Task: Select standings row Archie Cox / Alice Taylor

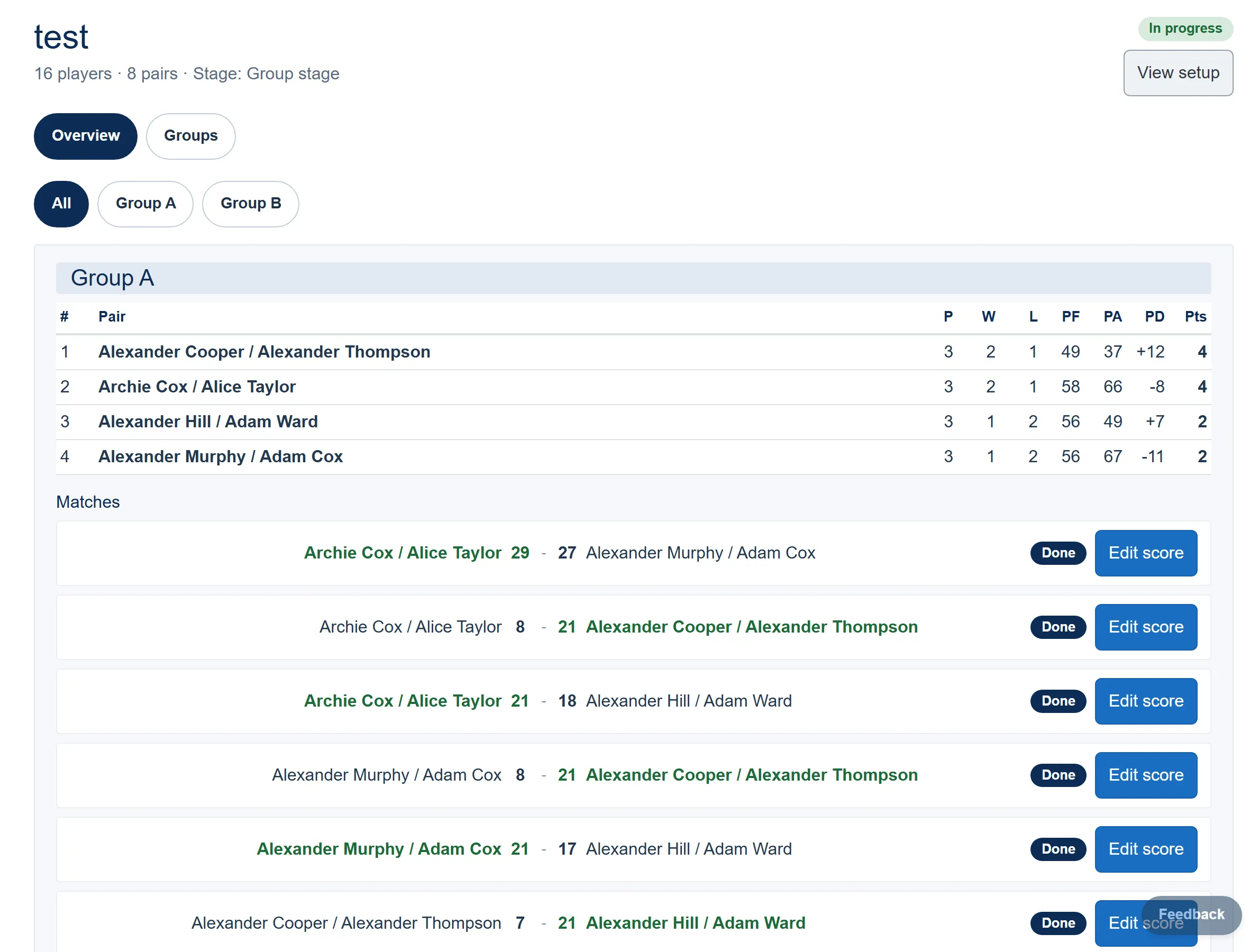Action: pos(633,387)
